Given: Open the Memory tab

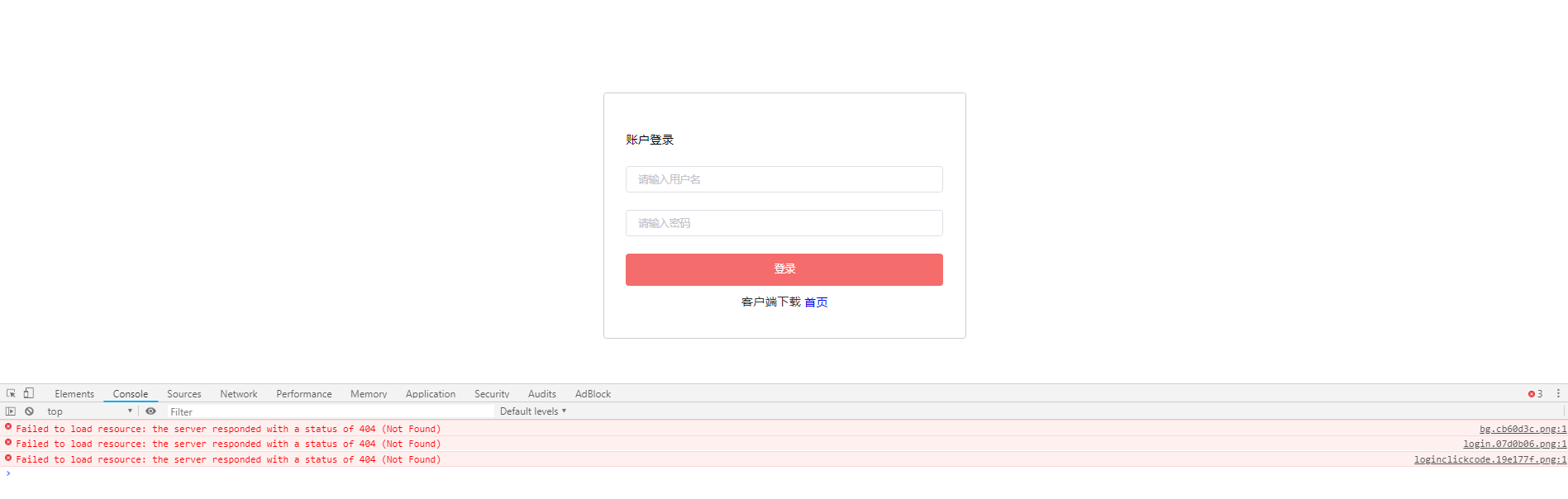Looking at the screenshot, I should coord(369,394).
